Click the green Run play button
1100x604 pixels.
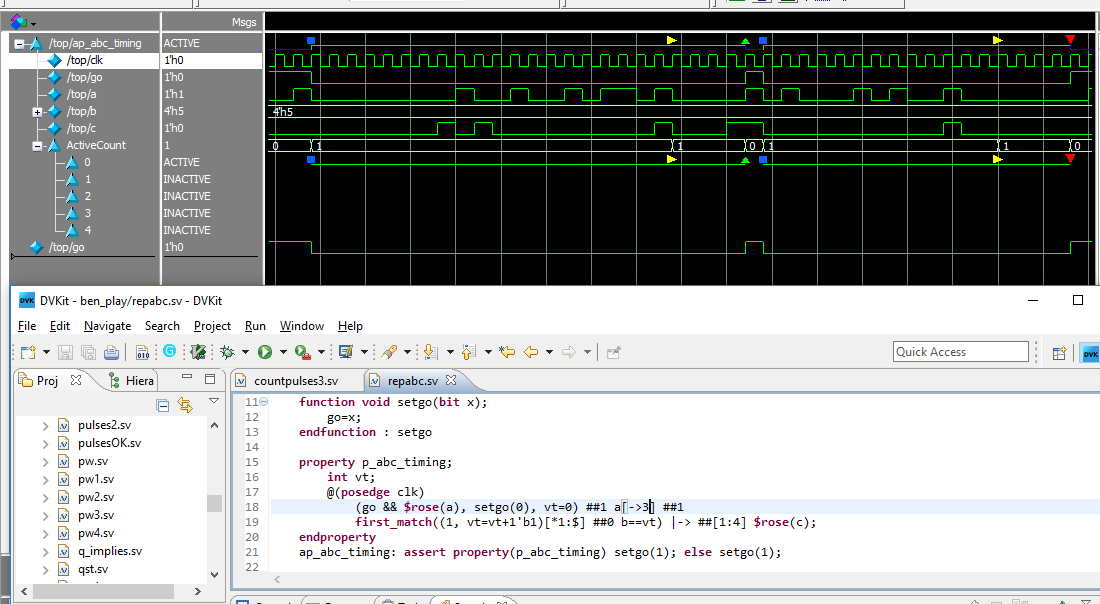pos(264,352)
